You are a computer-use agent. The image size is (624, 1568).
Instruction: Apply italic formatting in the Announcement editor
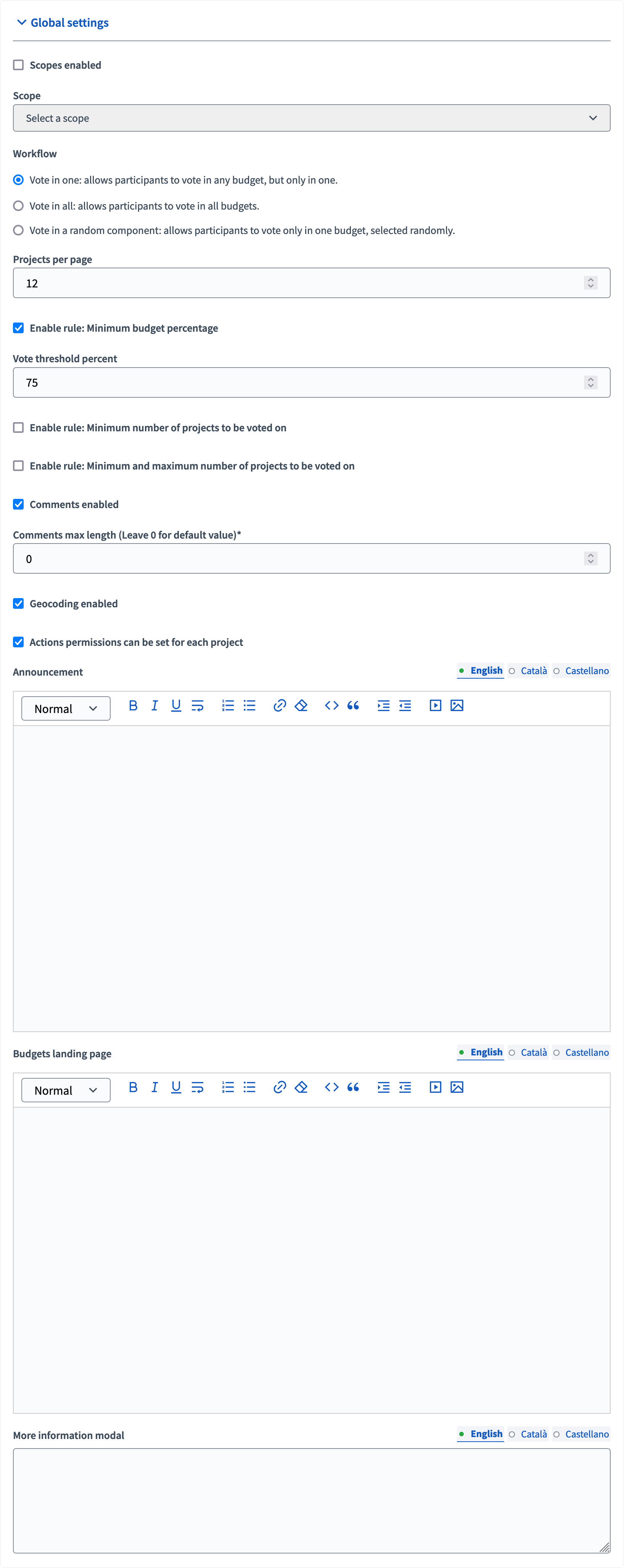pos(154,705)
